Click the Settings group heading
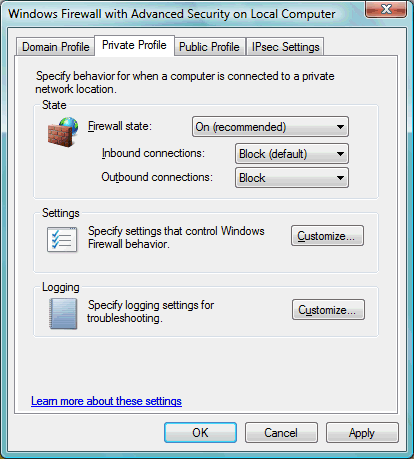 (x=61, y=213)
